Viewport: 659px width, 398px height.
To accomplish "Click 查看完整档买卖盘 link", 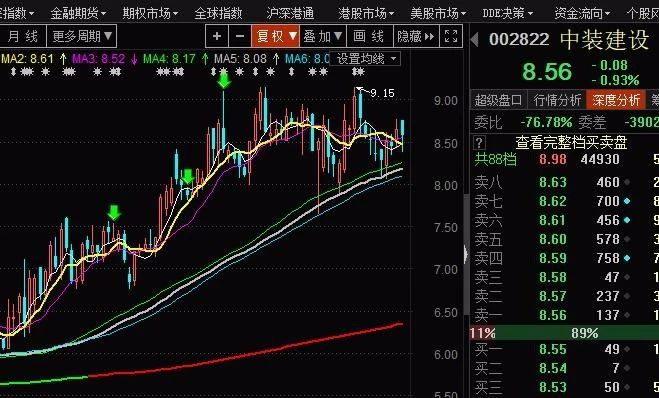I will [571, 143].
